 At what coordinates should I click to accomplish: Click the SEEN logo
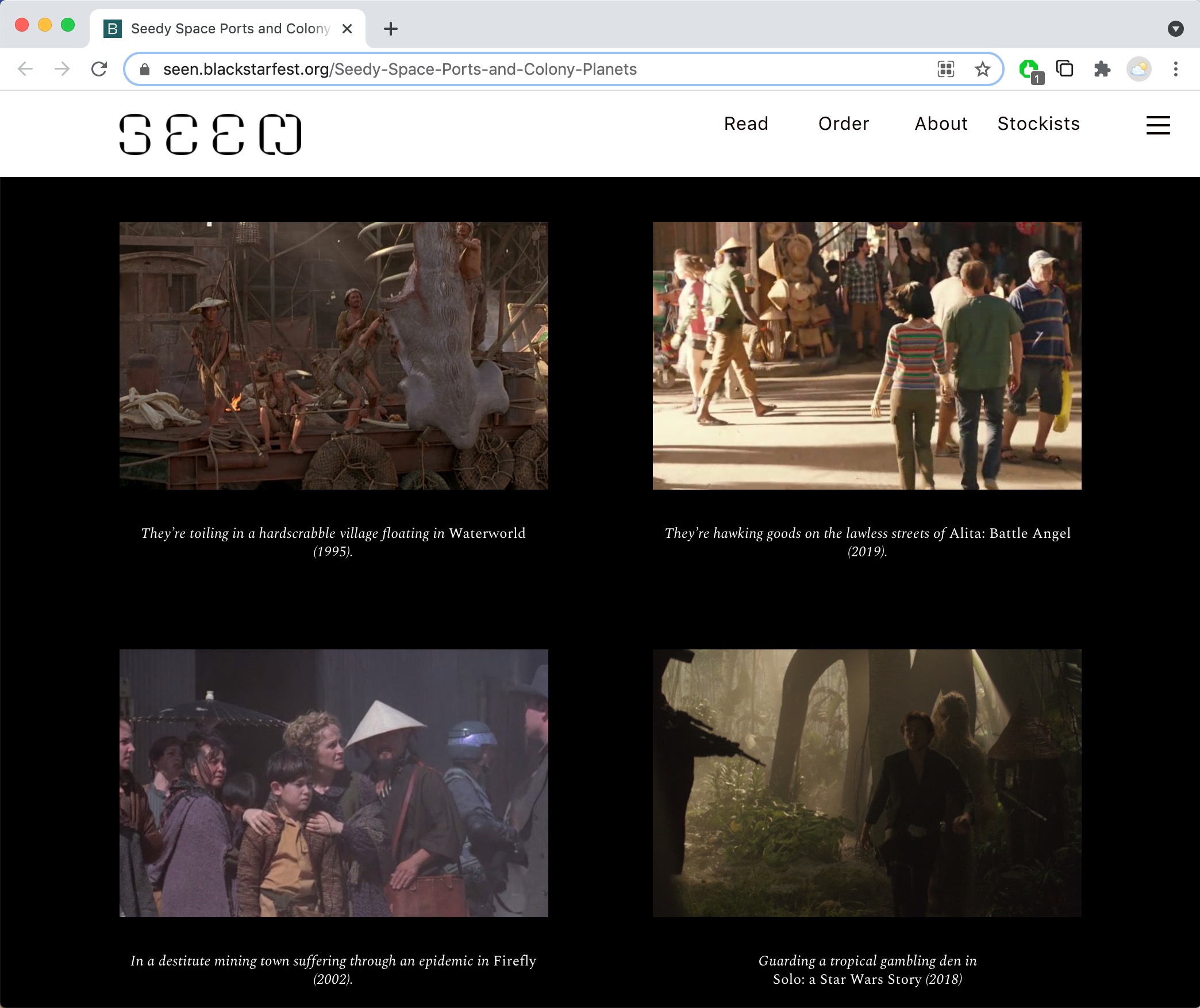[x=210, y=134]
